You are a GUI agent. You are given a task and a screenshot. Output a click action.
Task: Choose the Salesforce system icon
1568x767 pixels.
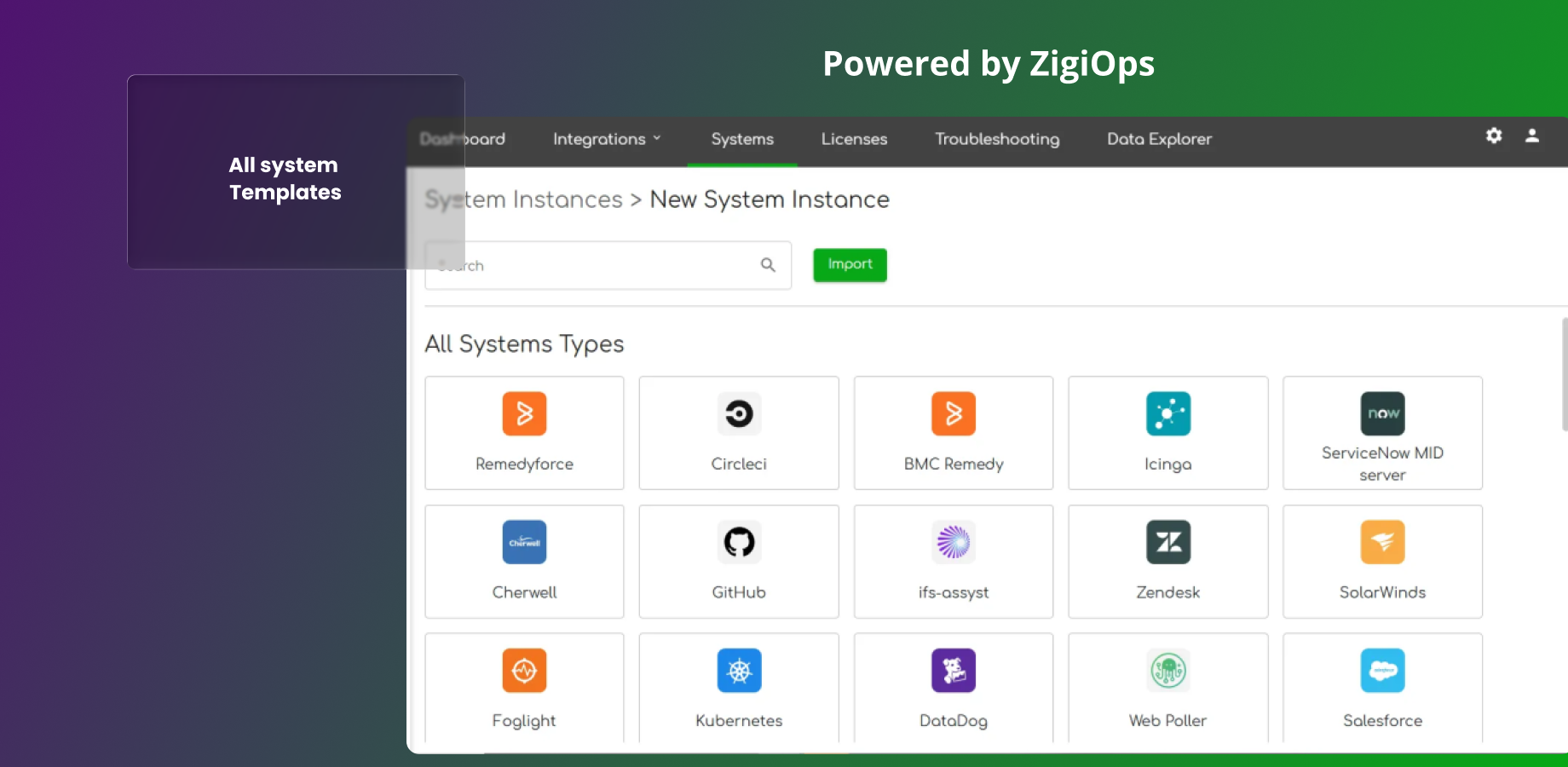(1382, 671)
